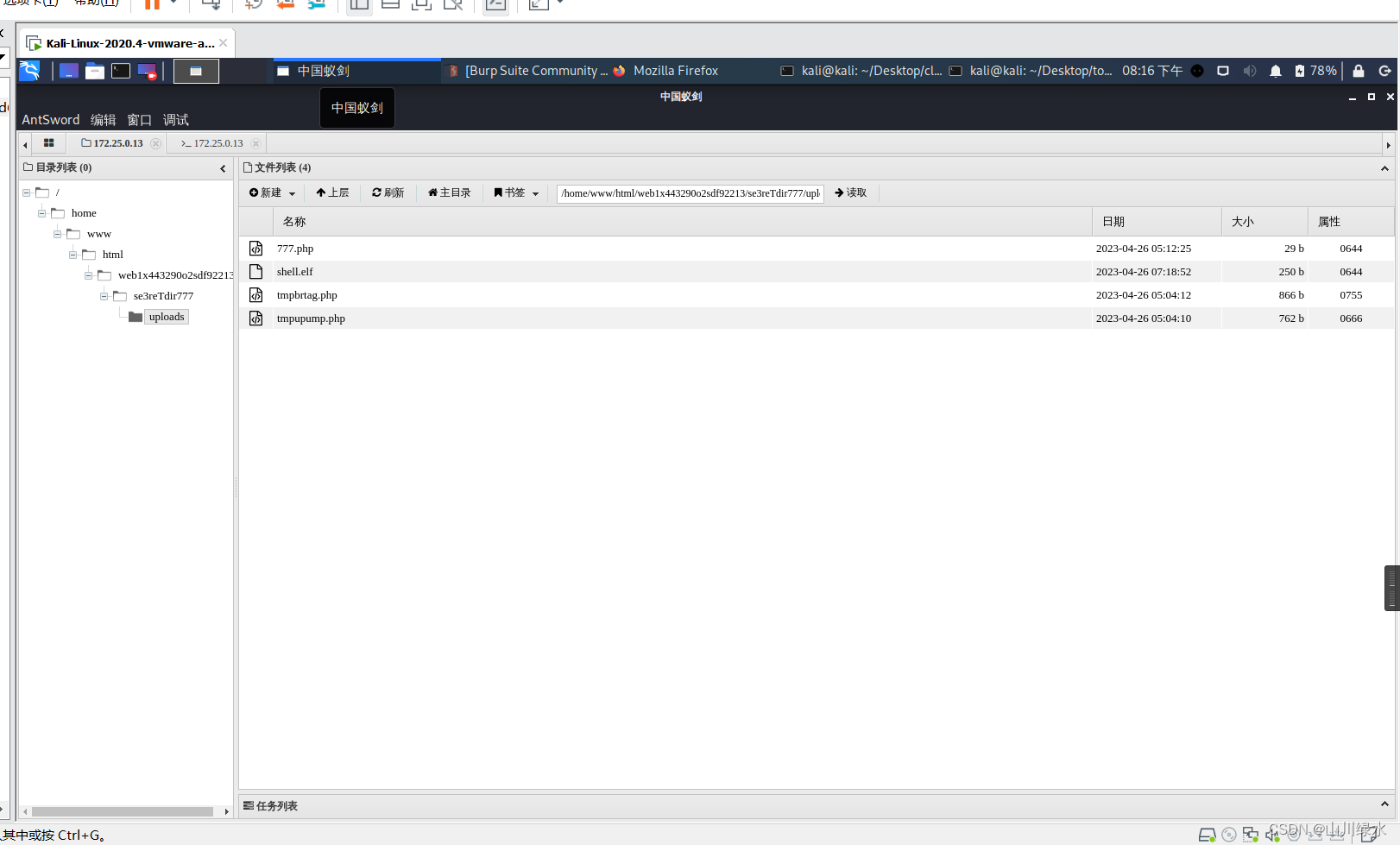Select the uploads folder in directory tree
The image size is (1400, 845).
pos(167,317)
